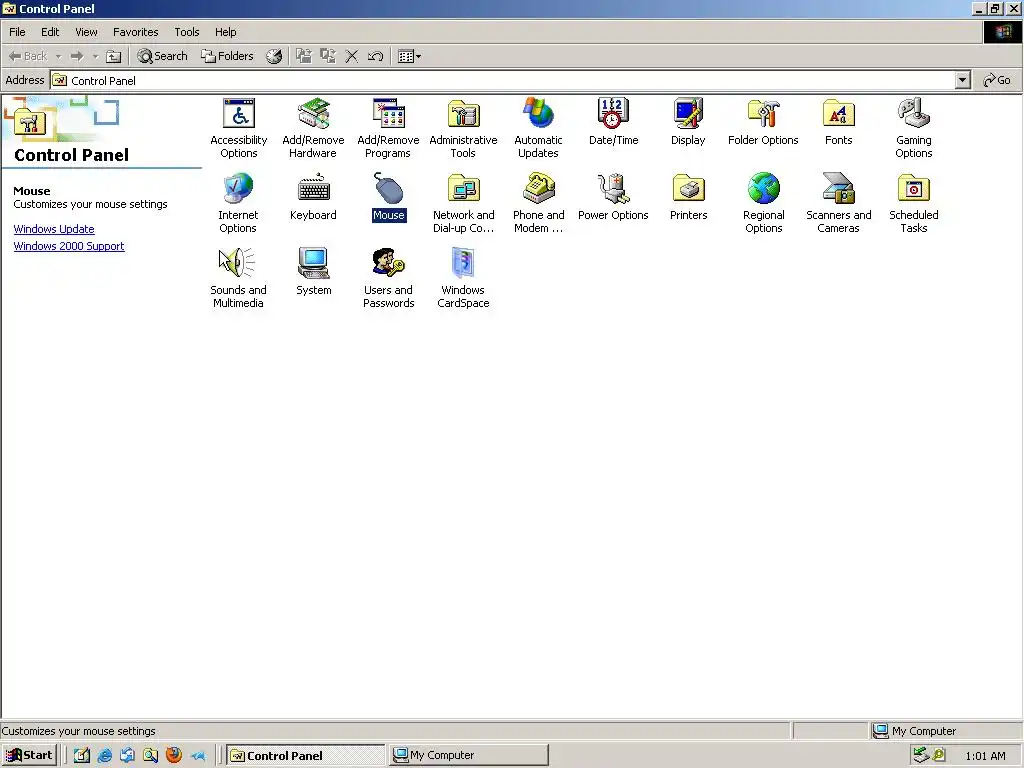Toggle the Folders pane button
Viewport: 1024px width, 768px height.
point(227,56)
